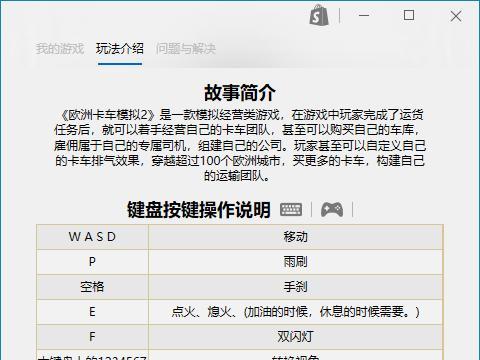Select the 双闪灯 action cell
This screenshot has width=480, height=360.
click(x=296, y=337)
